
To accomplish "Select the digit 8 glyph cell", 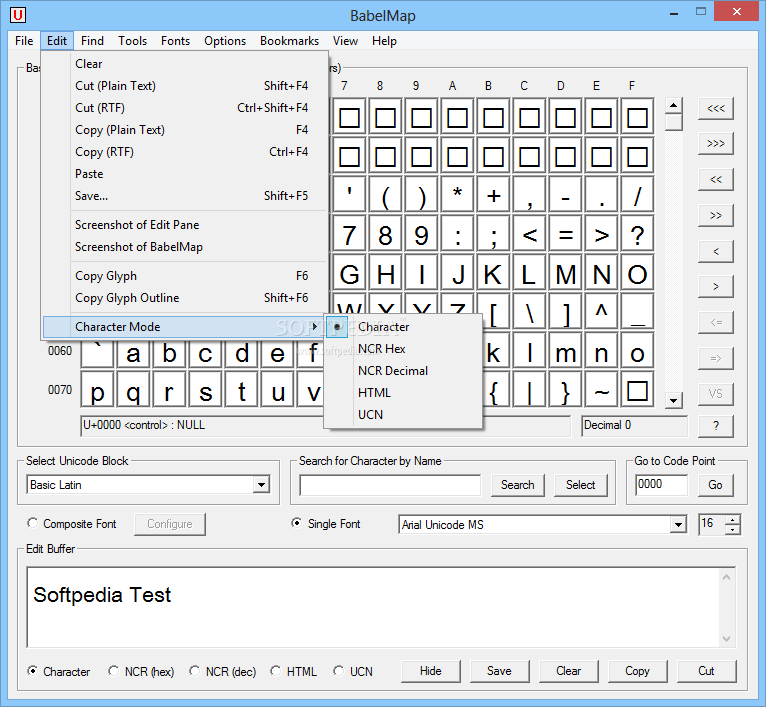I will pyautogui.click(x=385, y=235).
